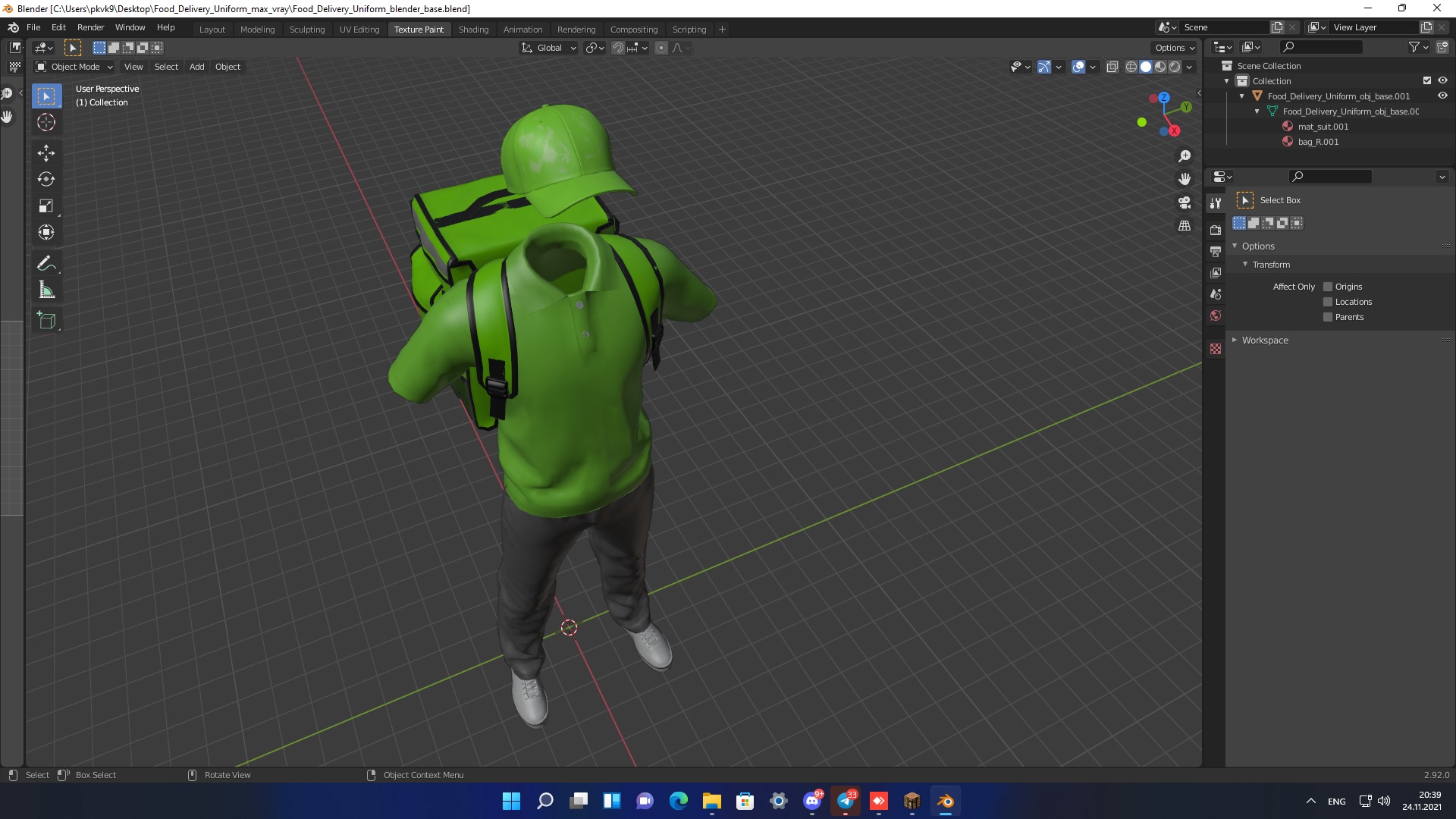The image size is (1456, 819).
Task: Choose Extend selection mode in the tool settings header
Action: coord(114,48)
